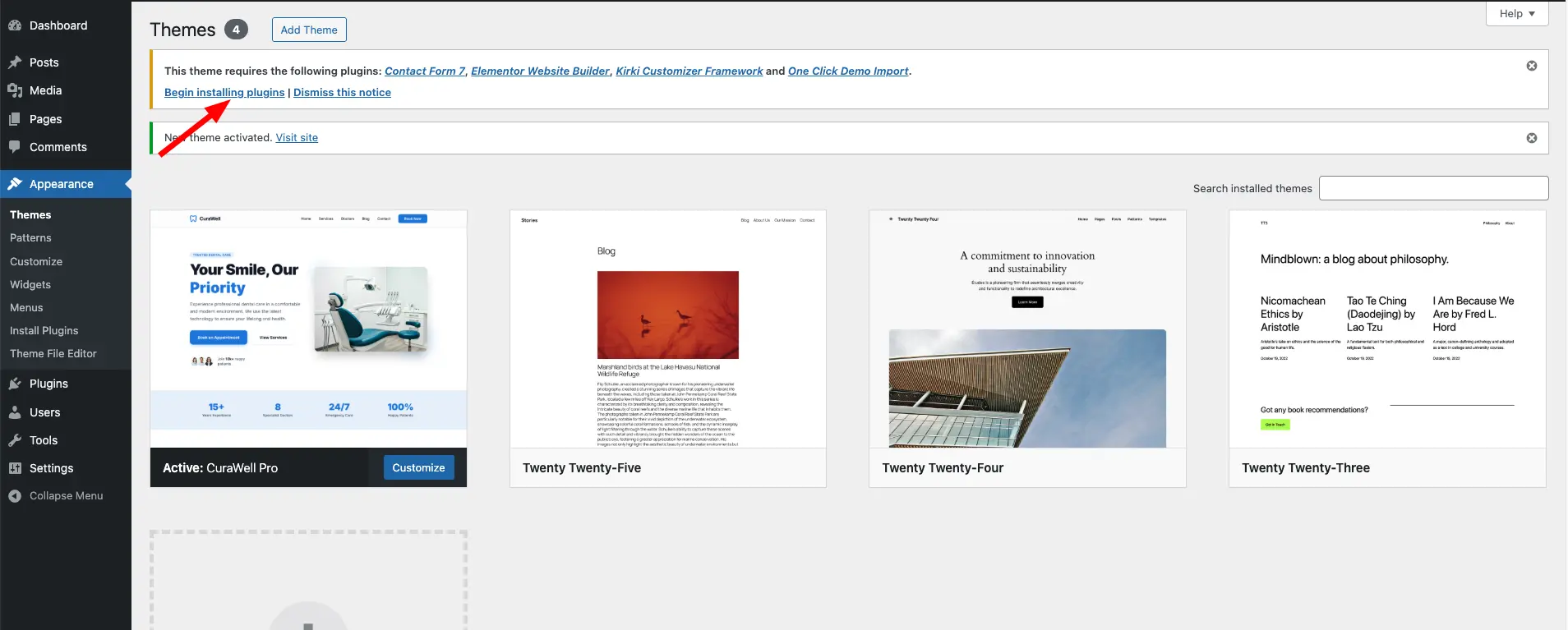The image size is (1568, 630).
Task: Click the dashed add new theme box
Action: point(308,580)
